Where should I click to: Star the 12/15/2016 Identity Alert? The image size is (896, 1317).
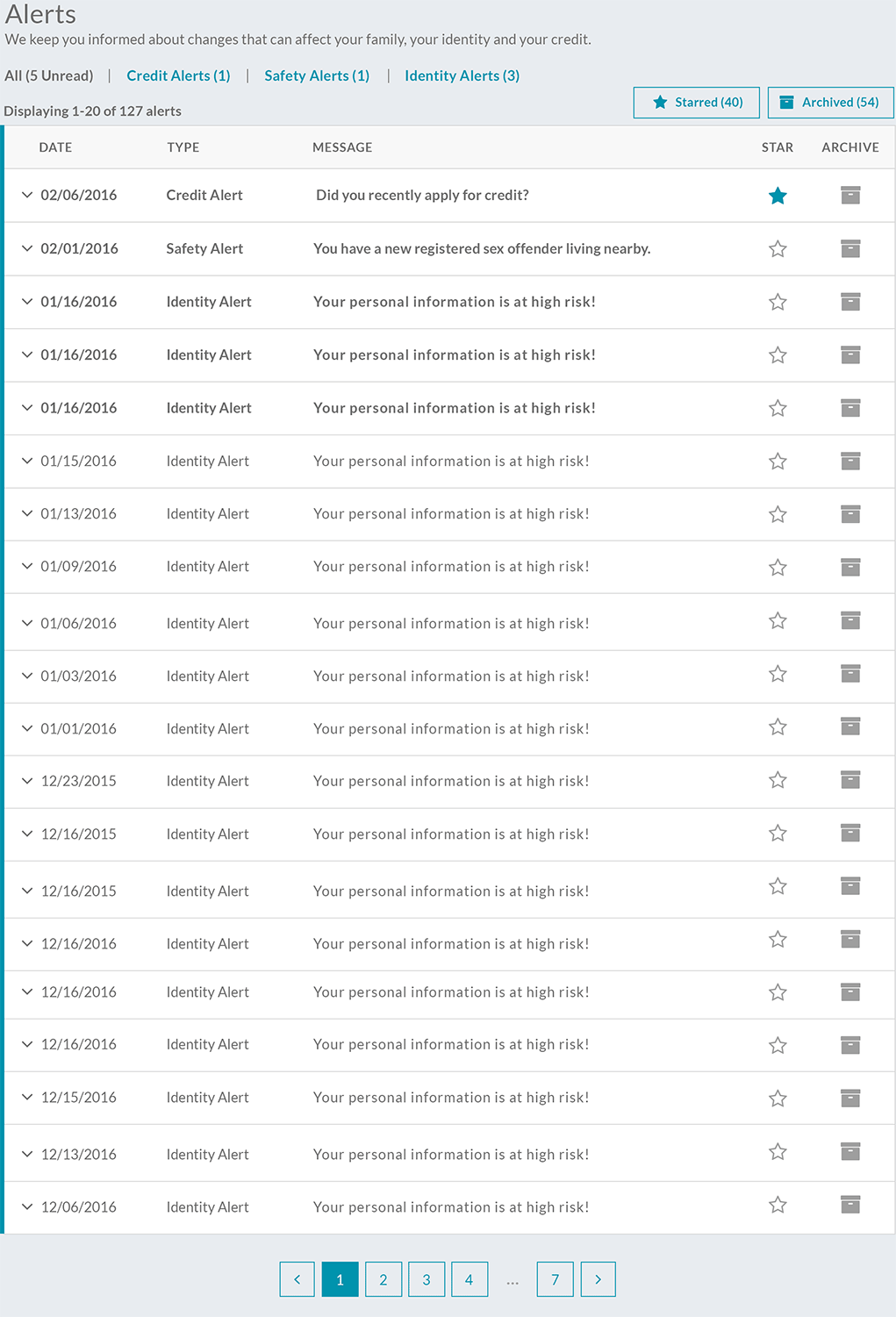[778, 1099]
